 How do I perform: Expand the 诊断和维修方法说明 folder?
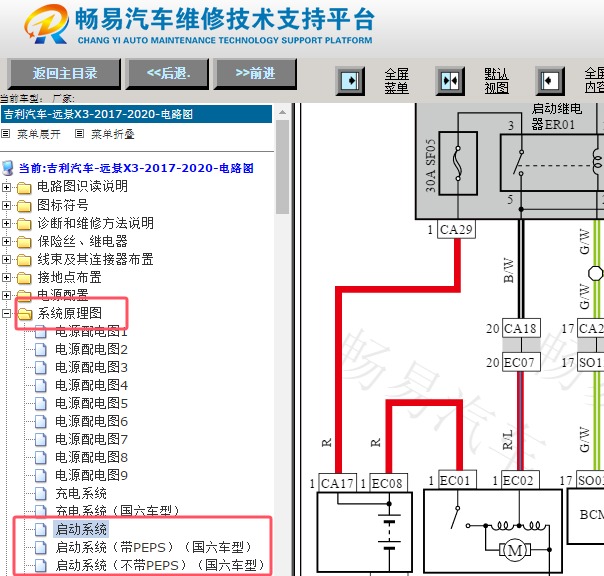[6, 223]
